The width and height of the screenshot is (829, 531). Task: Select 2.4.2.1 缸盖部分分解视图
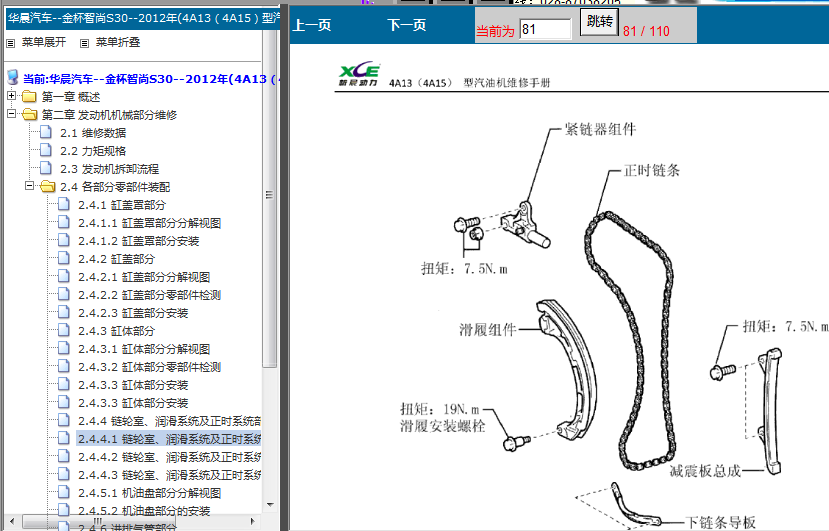(144, 277)
